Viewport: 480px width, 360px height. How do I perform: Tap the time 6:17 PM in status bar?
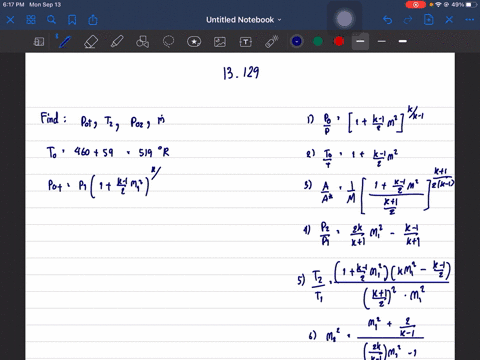pos(14,5)
